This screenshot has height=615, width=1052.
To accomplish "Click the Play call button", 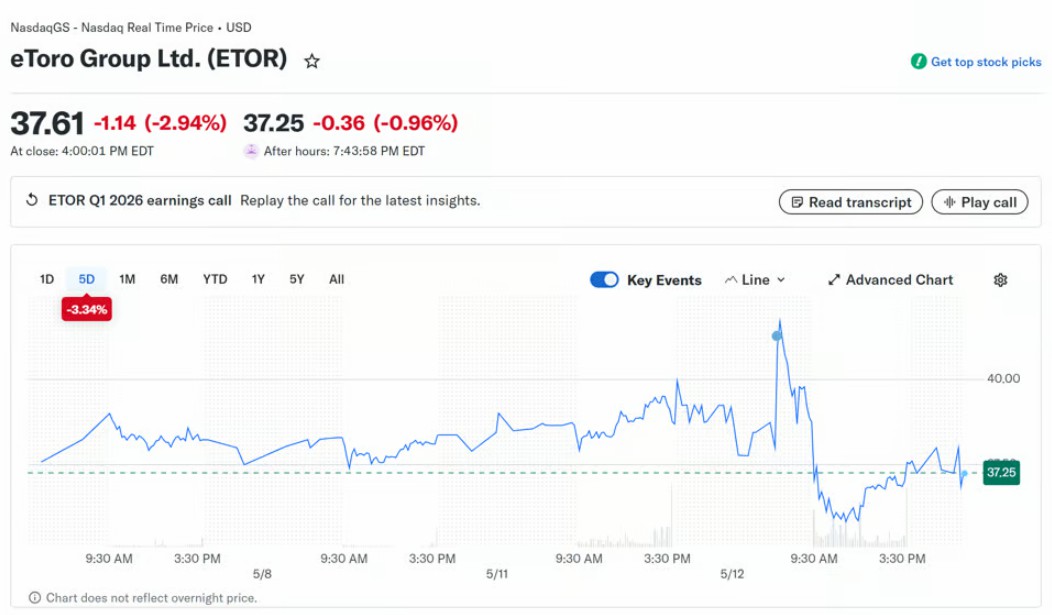I will [x=980, y=202].
